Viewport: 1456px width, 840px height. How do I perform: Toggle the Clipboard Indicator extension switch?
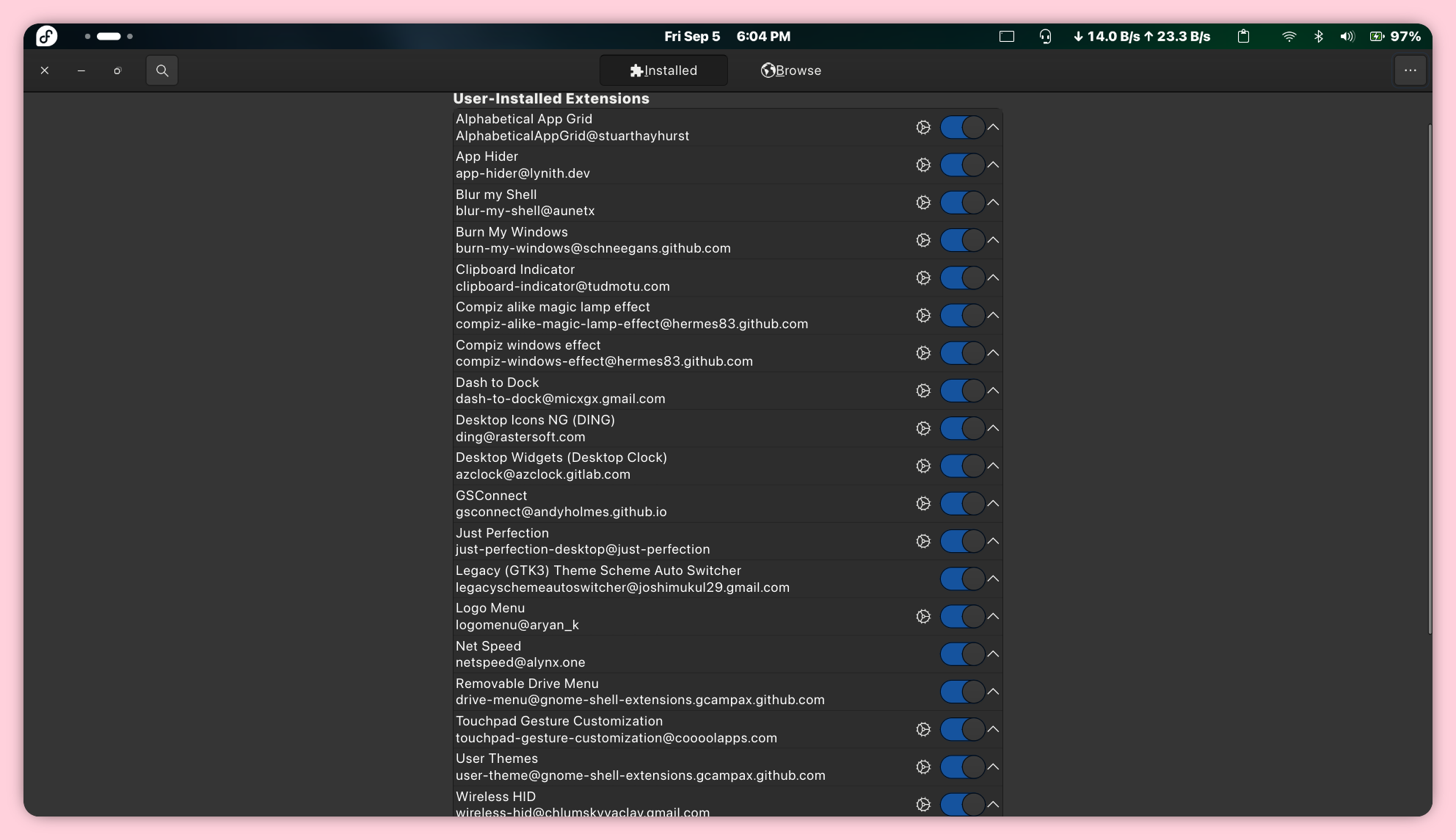pyautogui.click(x=962, y=278)
